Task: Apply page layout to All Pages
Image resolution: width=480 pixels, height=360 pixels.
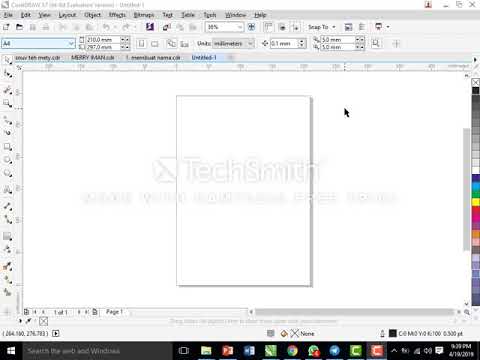Action: click(171, 44)
